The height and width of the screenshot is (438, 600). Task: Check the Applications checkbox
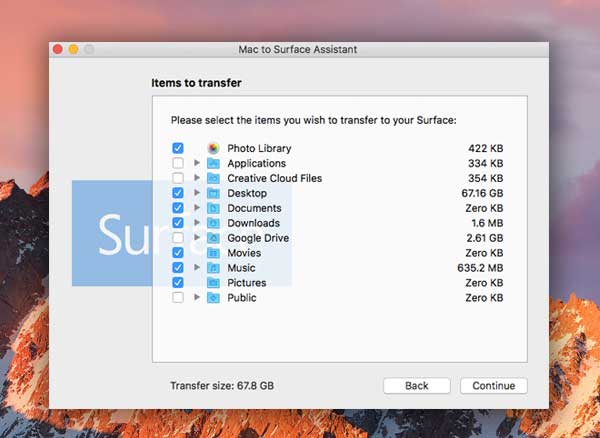tap(178, 163)
